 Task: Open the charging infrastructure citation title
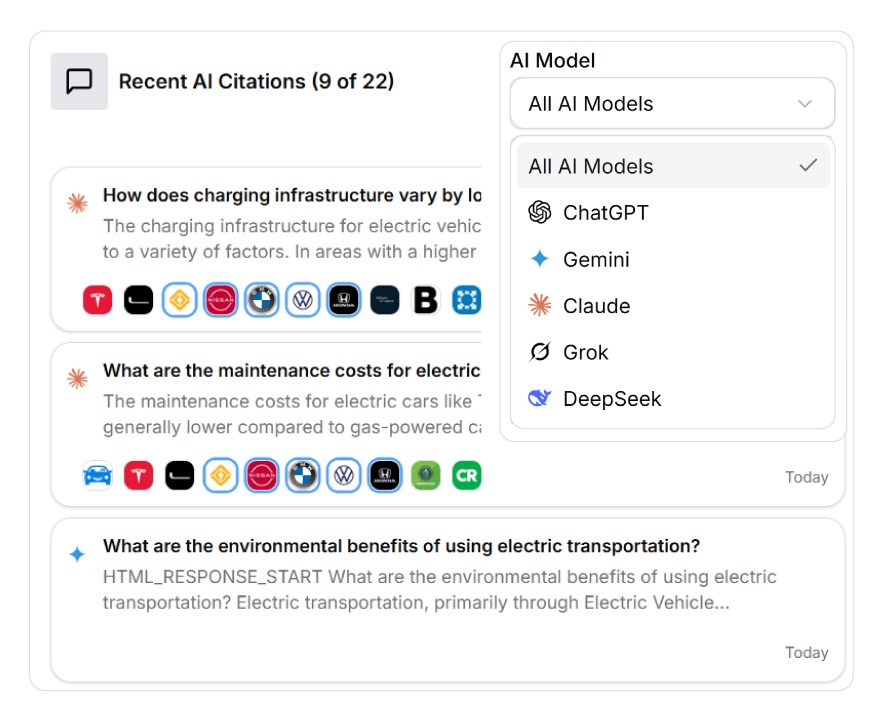tap(292, 195)
